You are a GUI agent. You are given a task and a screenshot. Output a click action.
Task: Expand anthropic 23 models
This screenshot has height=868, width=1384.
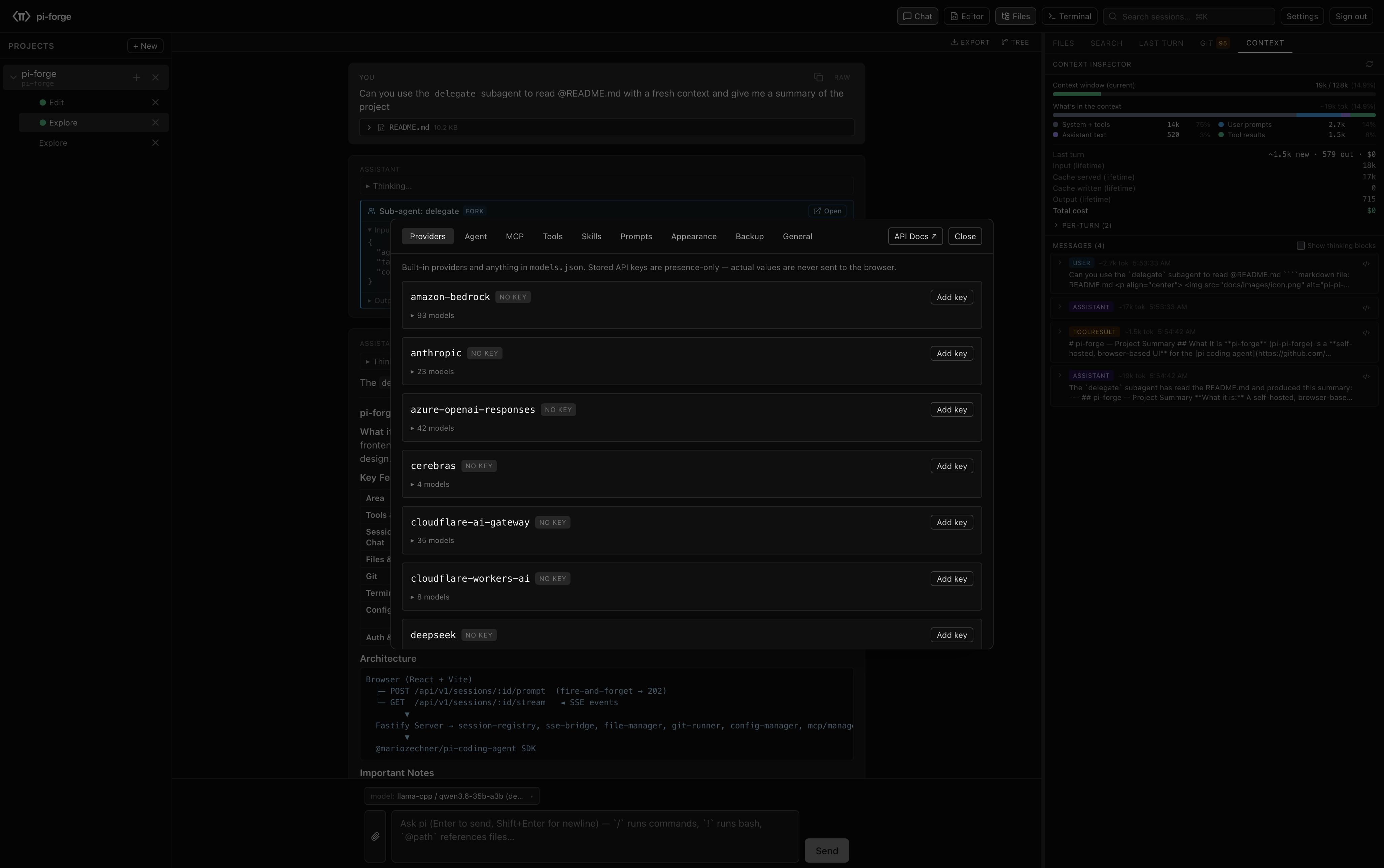[433, 372]
